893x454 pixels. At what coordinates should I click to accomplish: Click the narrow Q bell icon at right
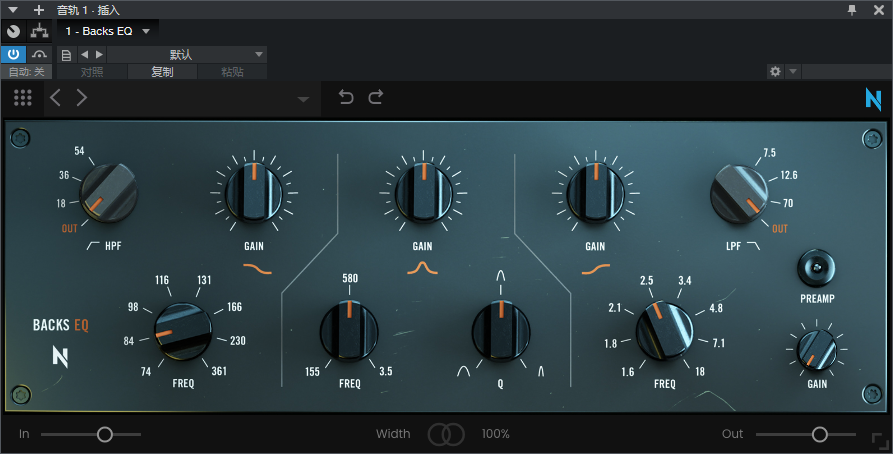pos(541,371)
